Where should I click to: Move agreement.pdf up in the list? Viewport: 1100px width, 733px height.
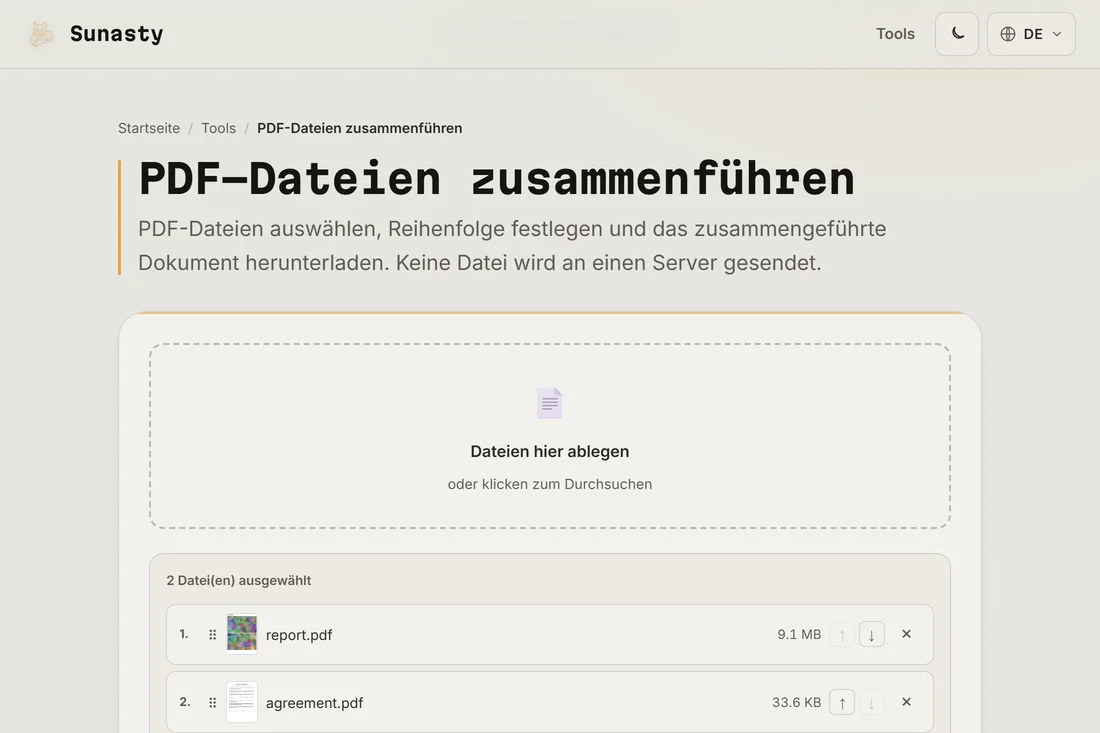coord(842,702)
